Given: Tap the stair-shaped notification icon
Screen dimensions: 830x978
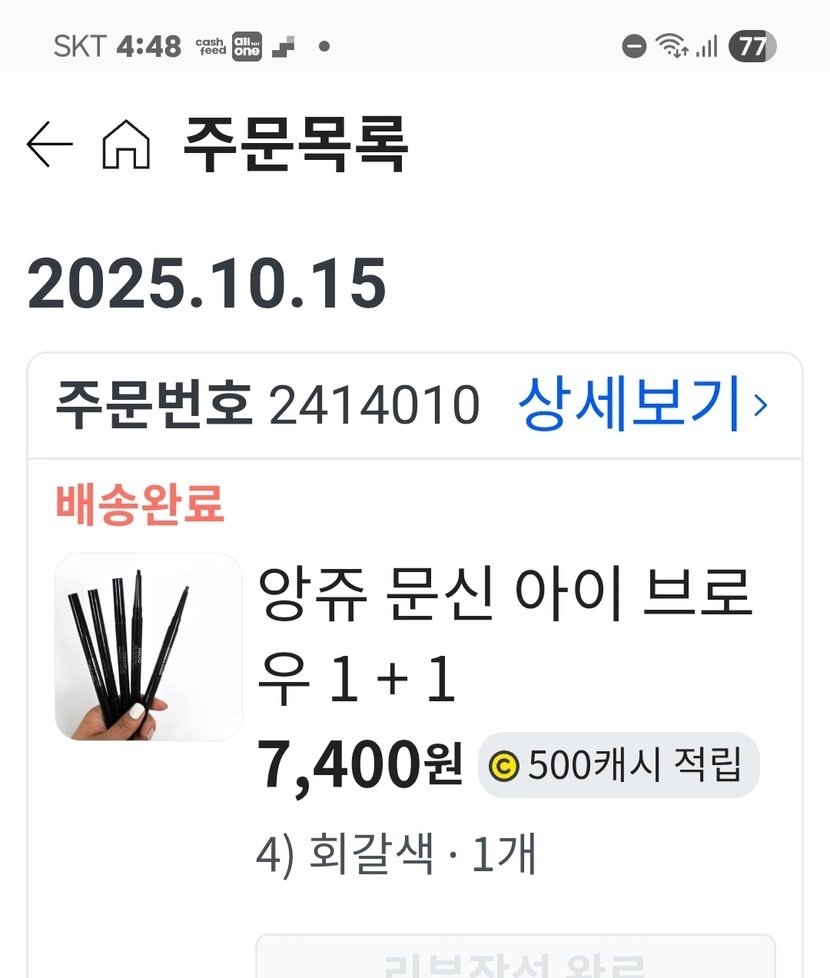Looking at the screenshot, I should coord(283,47).
